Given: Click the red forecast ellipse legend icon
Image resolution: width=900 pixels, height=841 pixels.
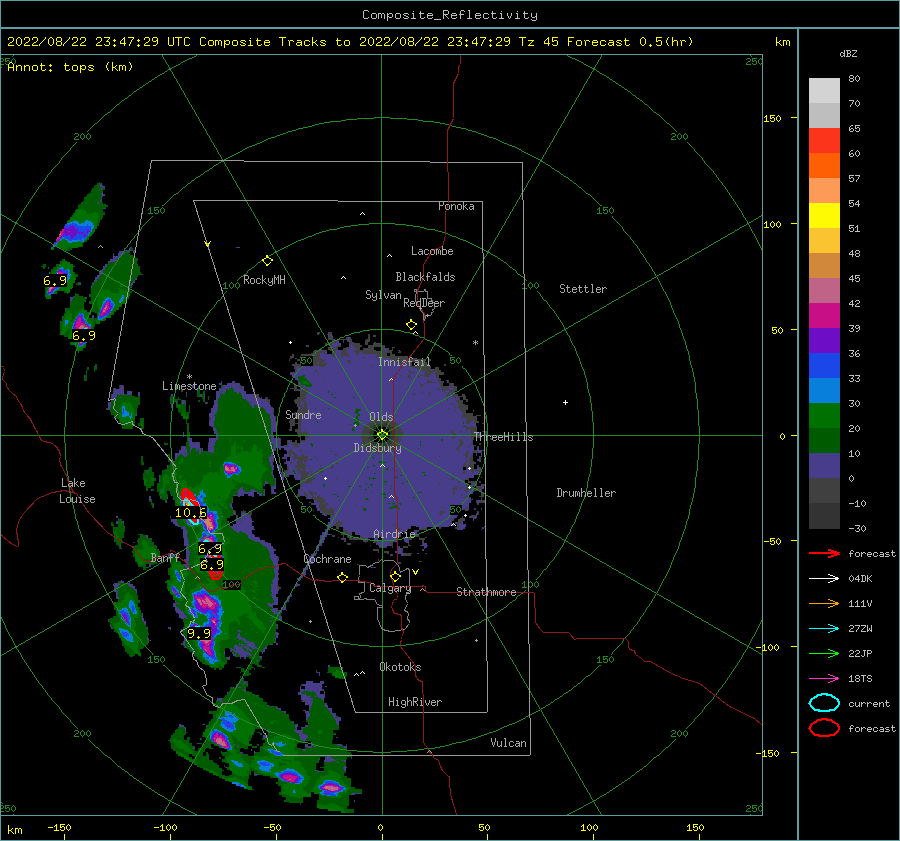Looking at the screenshot, I should [824, 728].
